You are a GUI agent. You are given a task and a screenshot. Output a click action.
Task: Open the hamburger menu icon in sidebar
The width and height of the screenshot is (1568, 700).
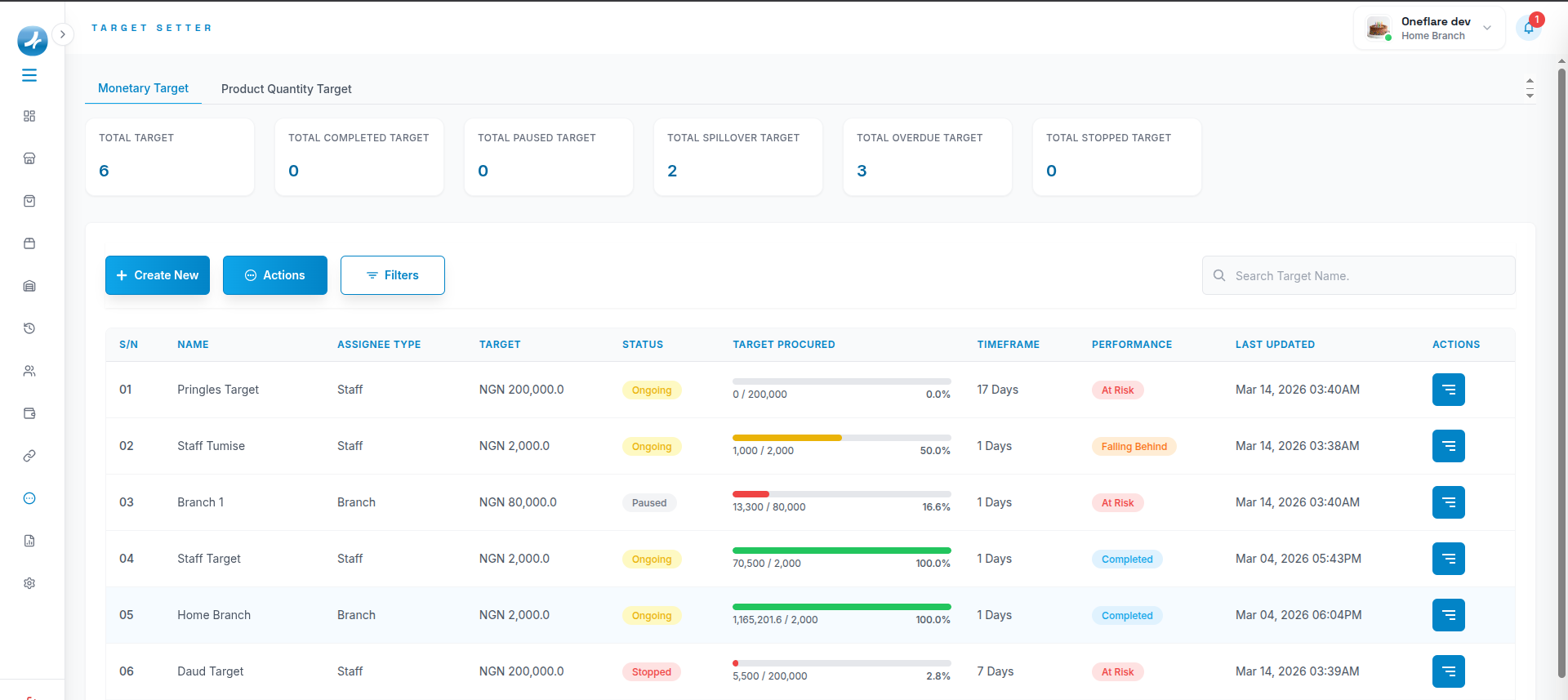coord(29,75)
